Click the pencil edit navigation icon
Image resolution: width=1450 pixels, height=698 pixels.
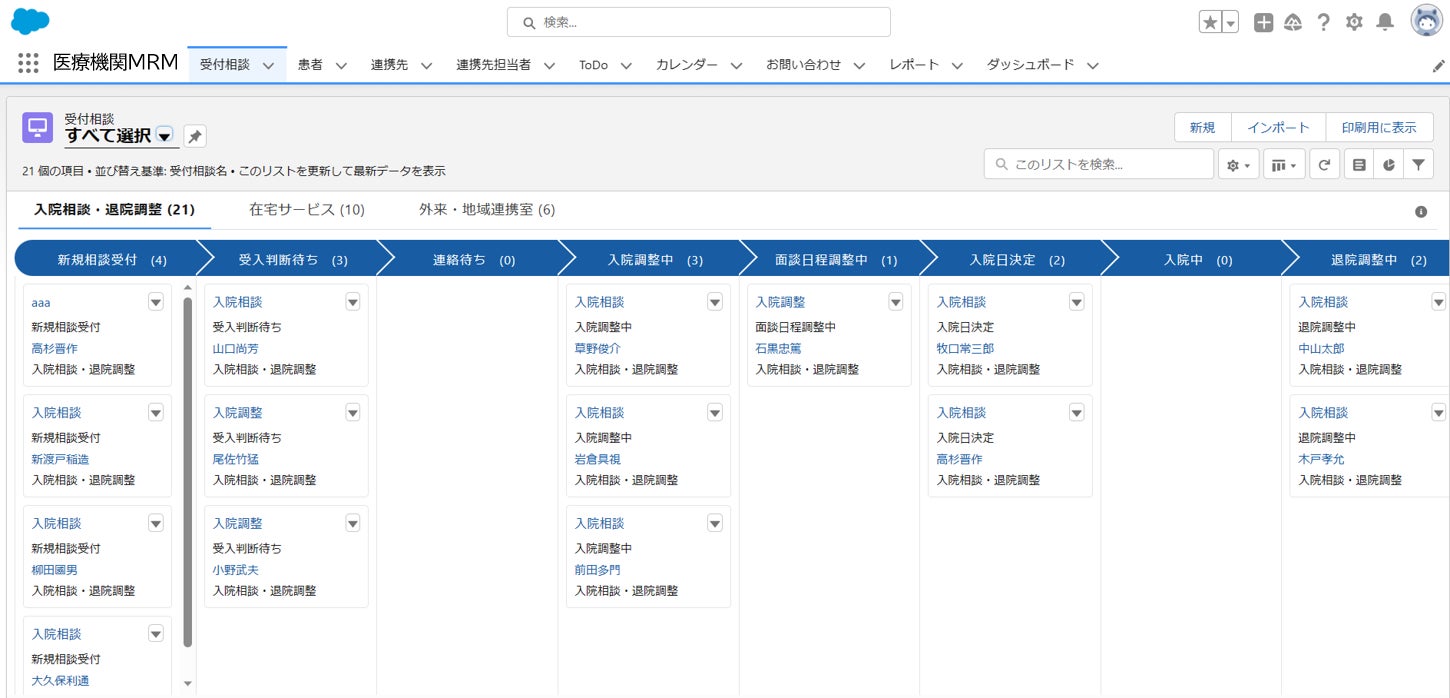[x=1438, y=65]
